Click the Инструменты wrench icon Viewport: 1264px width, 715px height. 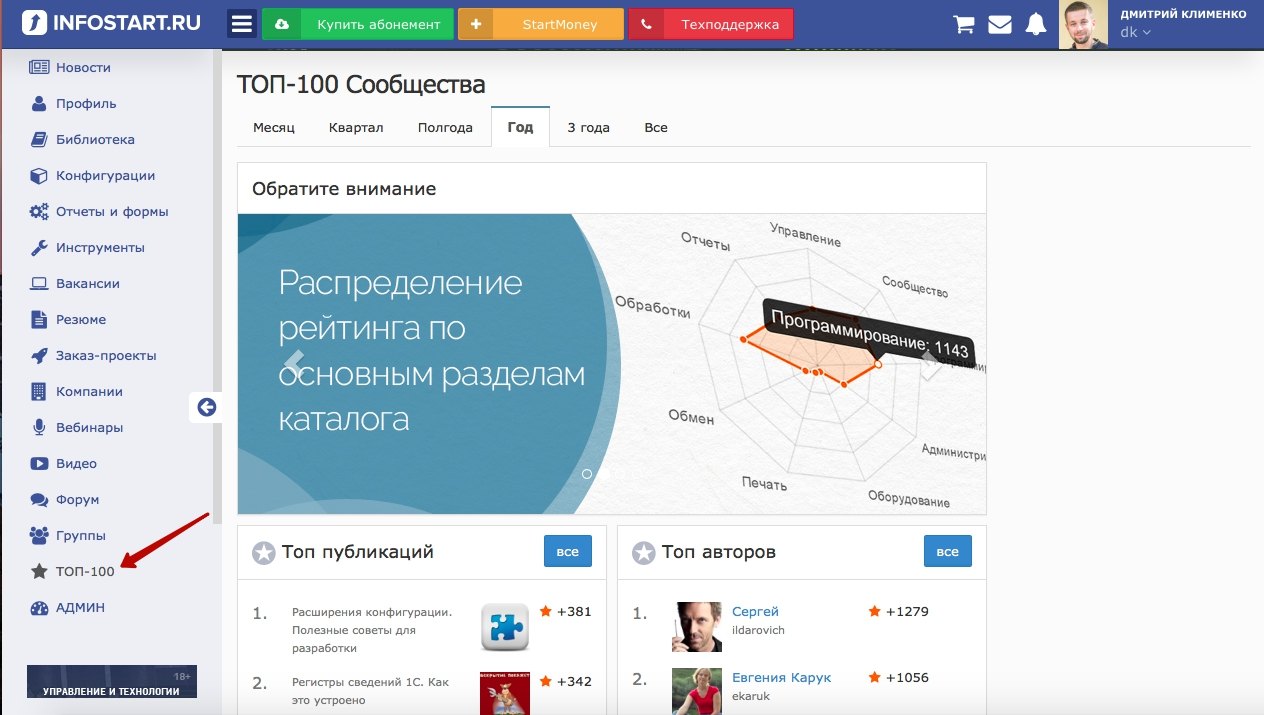pyautogui.click(x=39, y=247)
